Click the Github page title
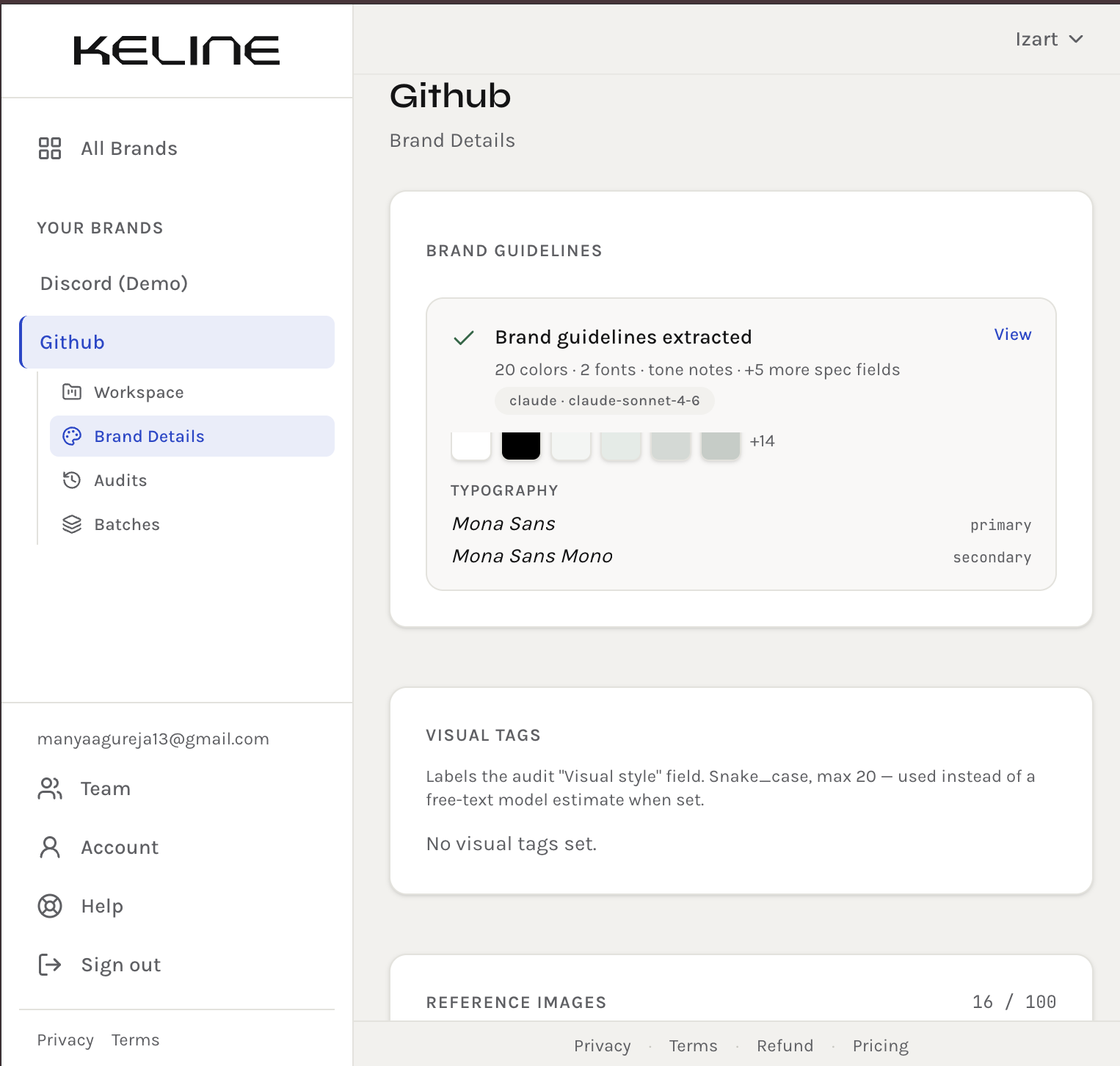The width and height of the screenshot is (1120, 1066). click(450, 96)
